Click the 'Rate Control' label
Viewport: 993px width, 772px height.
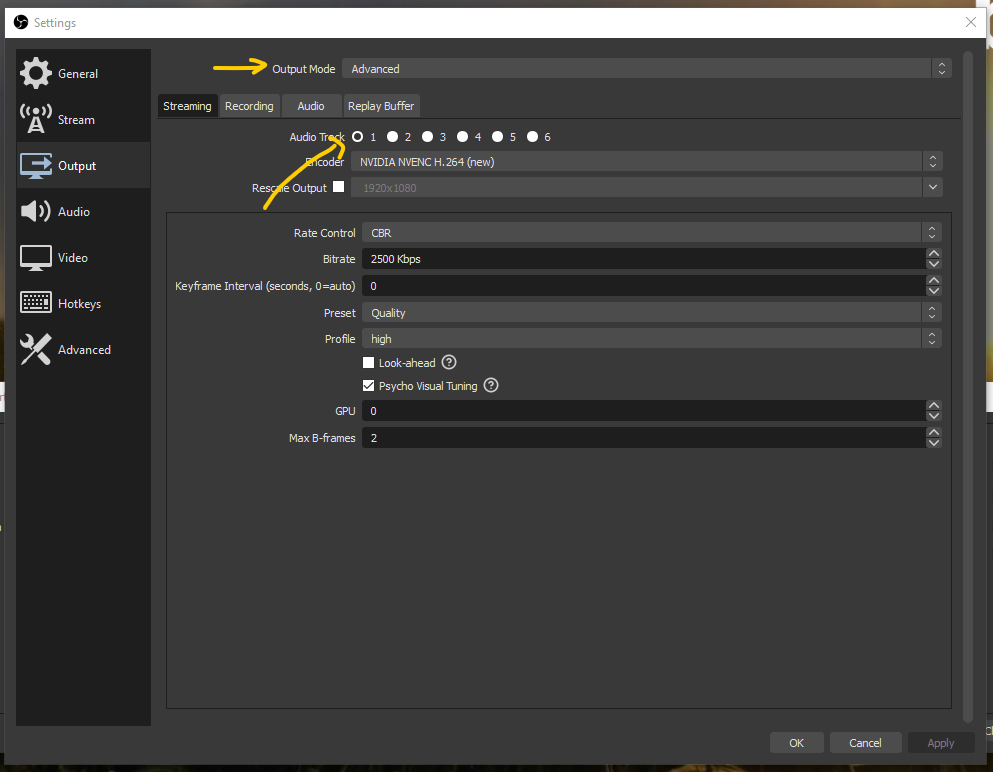[x=324, y=232]
